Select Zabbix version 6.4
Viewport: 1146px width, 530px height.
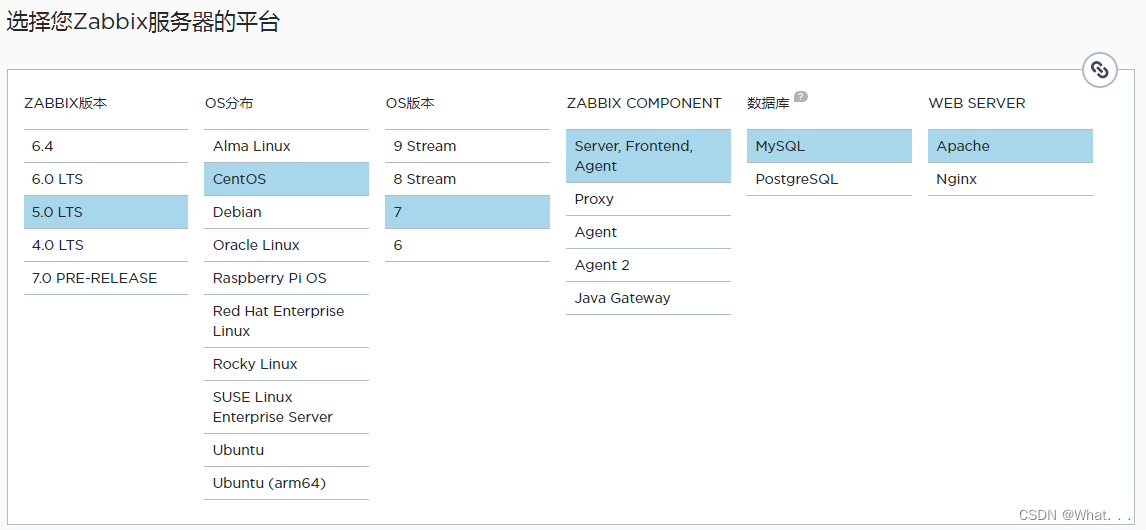pos(106,146)
